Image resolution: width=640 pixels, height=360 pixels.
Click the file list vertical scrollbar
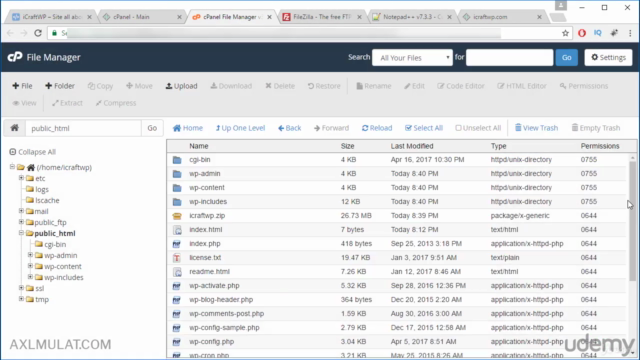[x=633, y=220]
